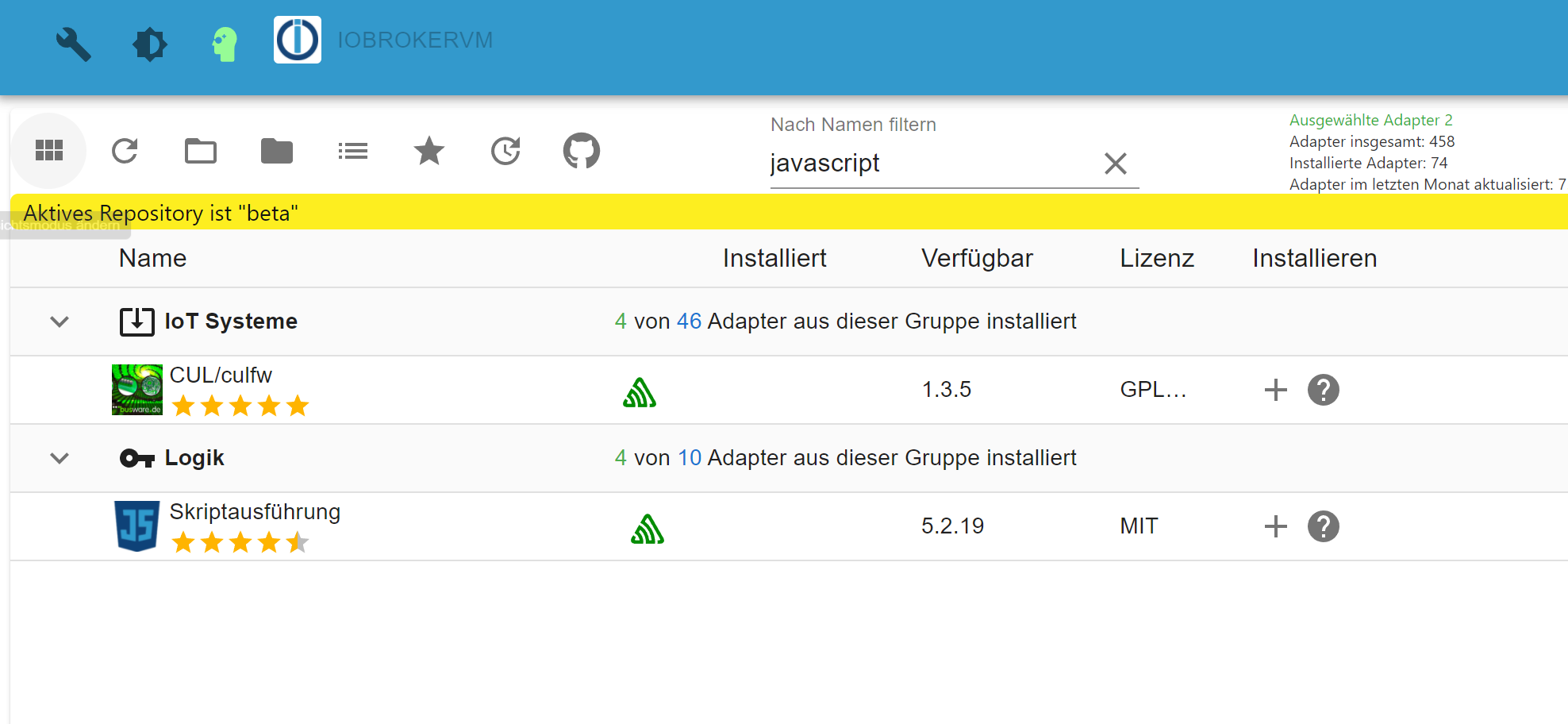The image size is (1568, 724).
Task: Expand all groups with filled folder icon
Action: [277, 150]
